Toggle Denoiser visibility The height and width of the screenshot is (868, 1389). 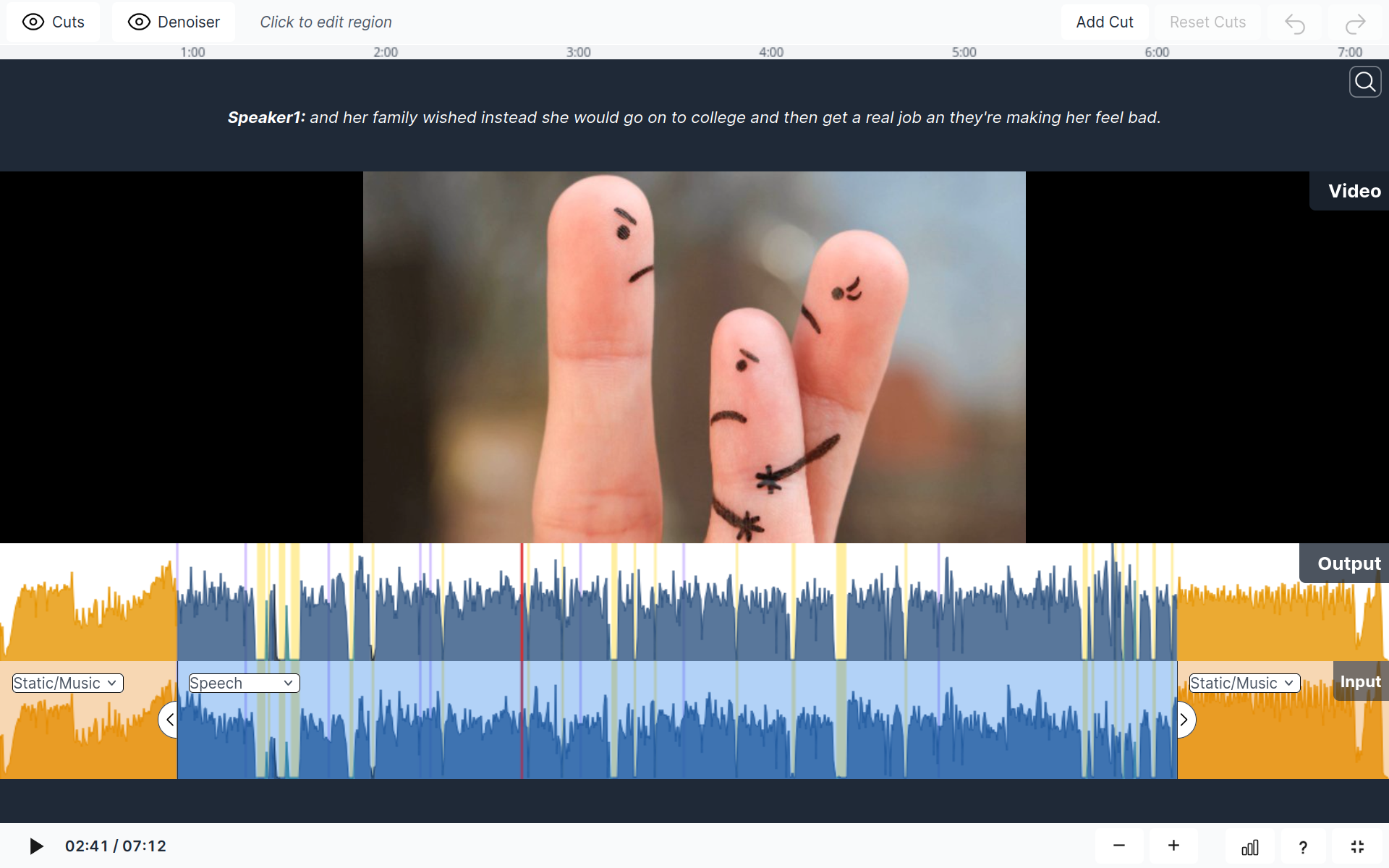click(174, 22)
